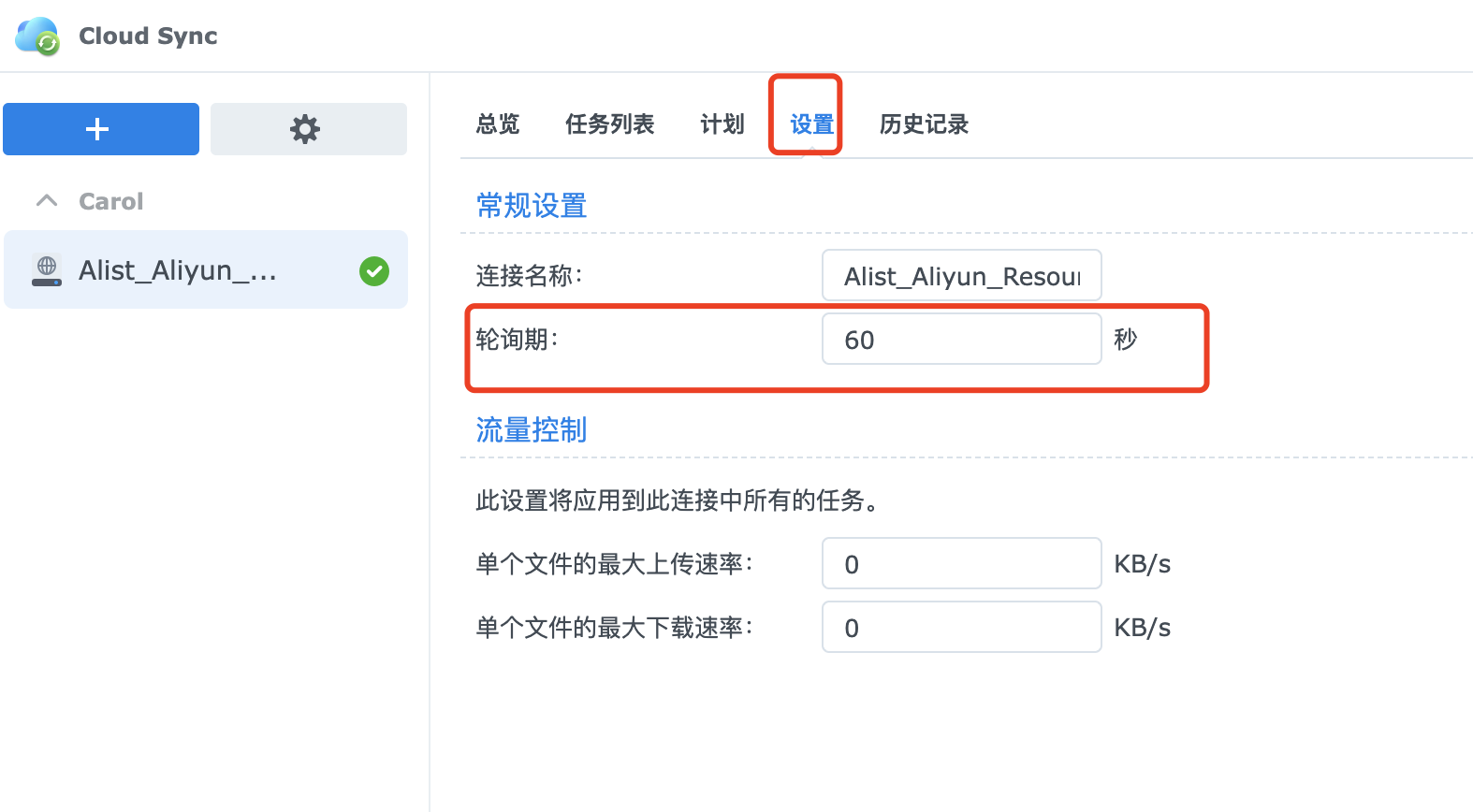The height and width of the screenshot is (812, 1473).
Task: Open the gear settings button in sidebar
Action: [308, 129]
